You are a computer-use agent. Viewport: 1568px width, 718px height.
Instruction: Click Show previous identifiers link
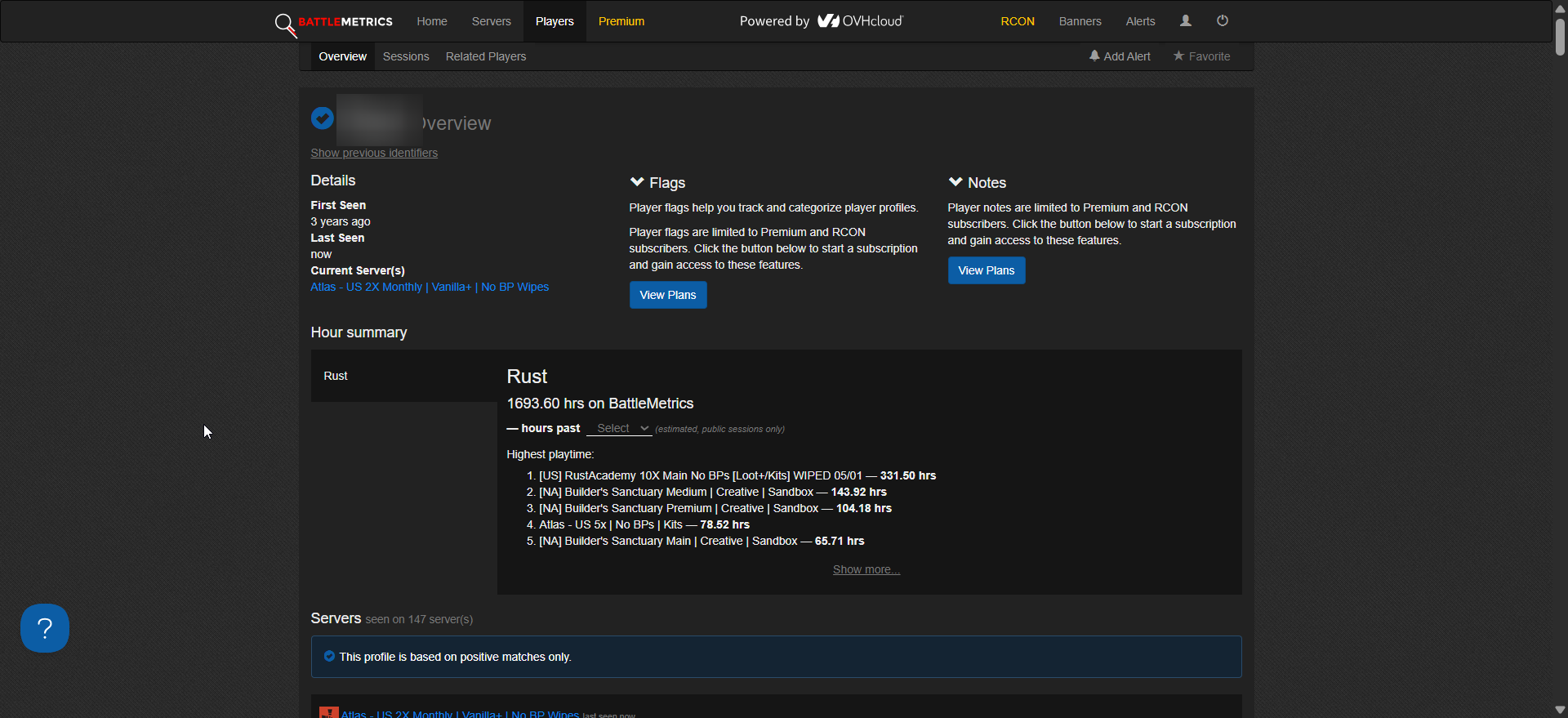[374, 153]
